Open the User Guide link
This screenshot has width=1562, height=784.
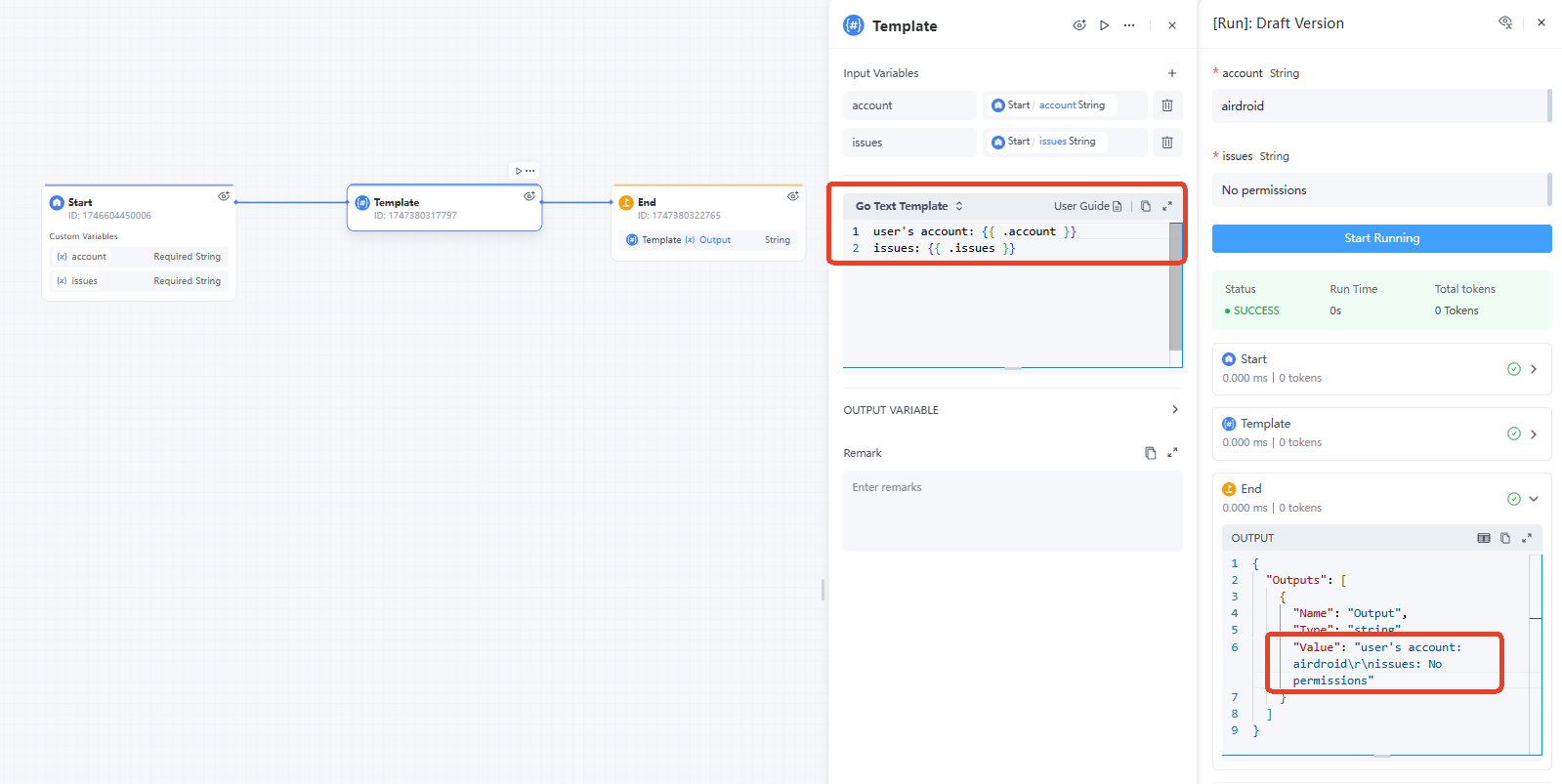[x=1087, y=206]
